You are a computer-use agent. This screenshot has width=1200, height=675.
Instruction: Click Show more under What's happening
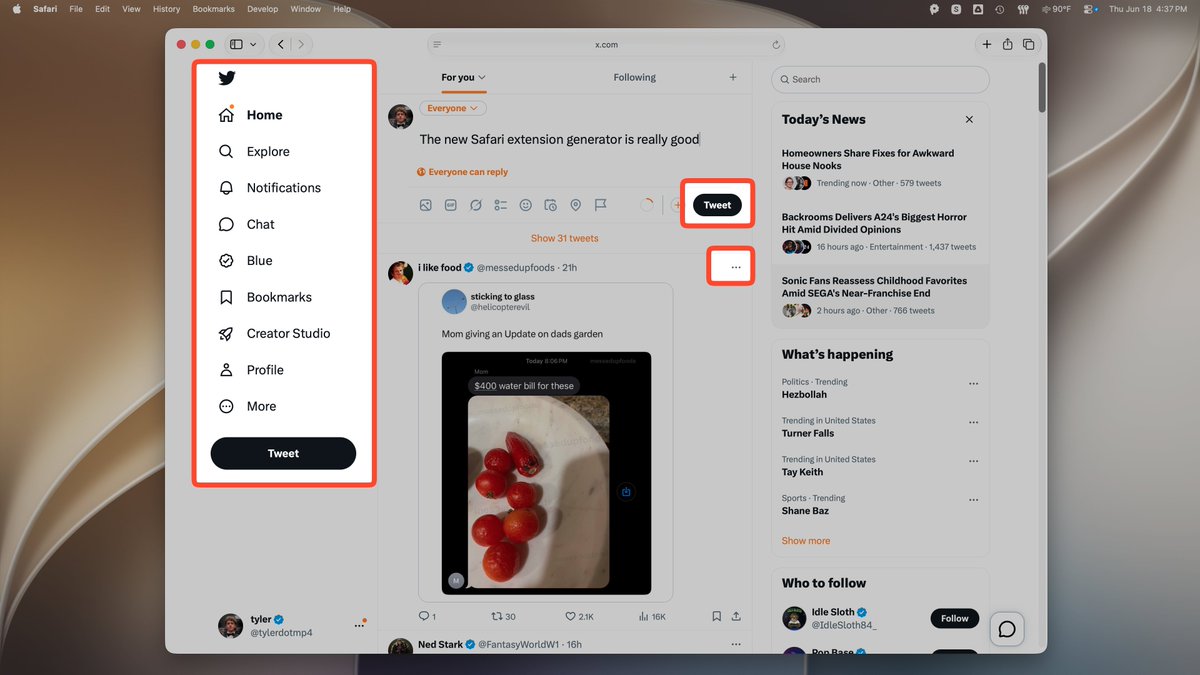806,541
